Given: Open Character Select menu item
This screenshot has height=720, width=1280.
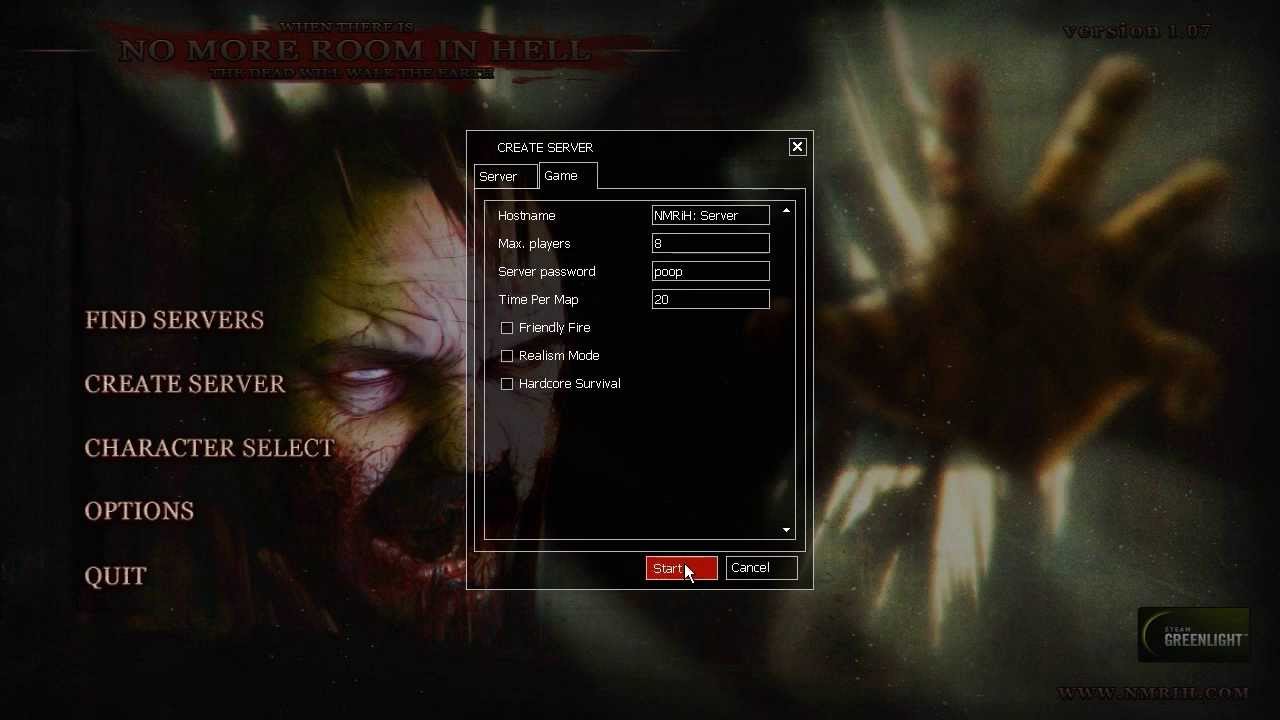Looking at the screenshot, I should [209, 448].
